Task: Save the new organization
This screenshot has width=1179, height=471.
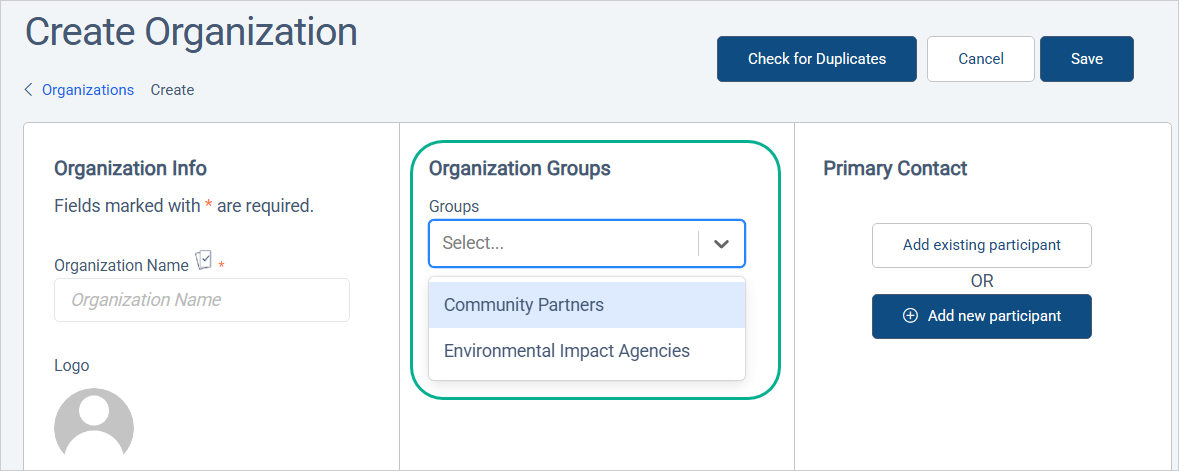Action: pos(1086,59)
